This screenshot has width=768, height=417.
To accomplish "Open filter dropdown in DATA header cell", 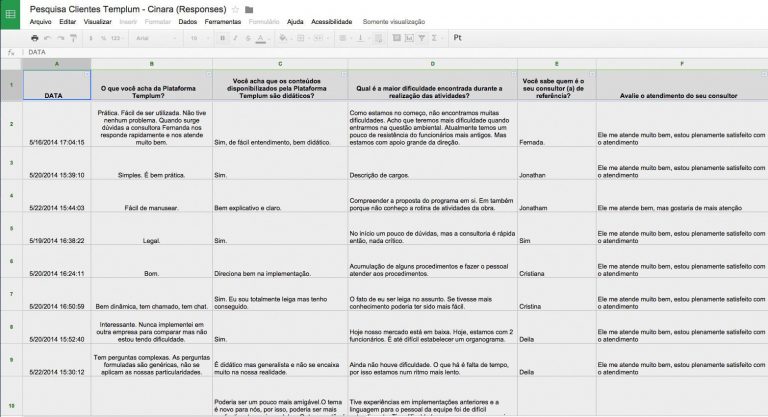I will pos(87,74).
